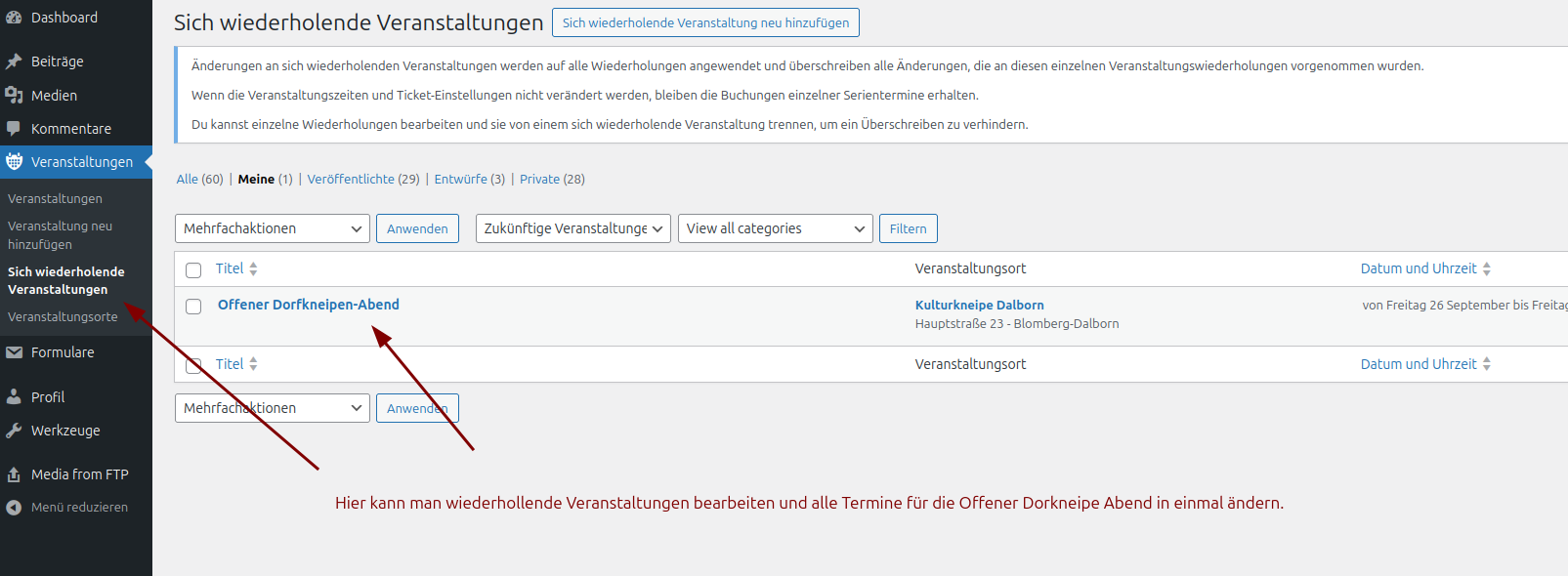The height and width of the screenshot is (576, 1568).
Task: Show Alle (60) events filter
Action: tap(199, 180)
